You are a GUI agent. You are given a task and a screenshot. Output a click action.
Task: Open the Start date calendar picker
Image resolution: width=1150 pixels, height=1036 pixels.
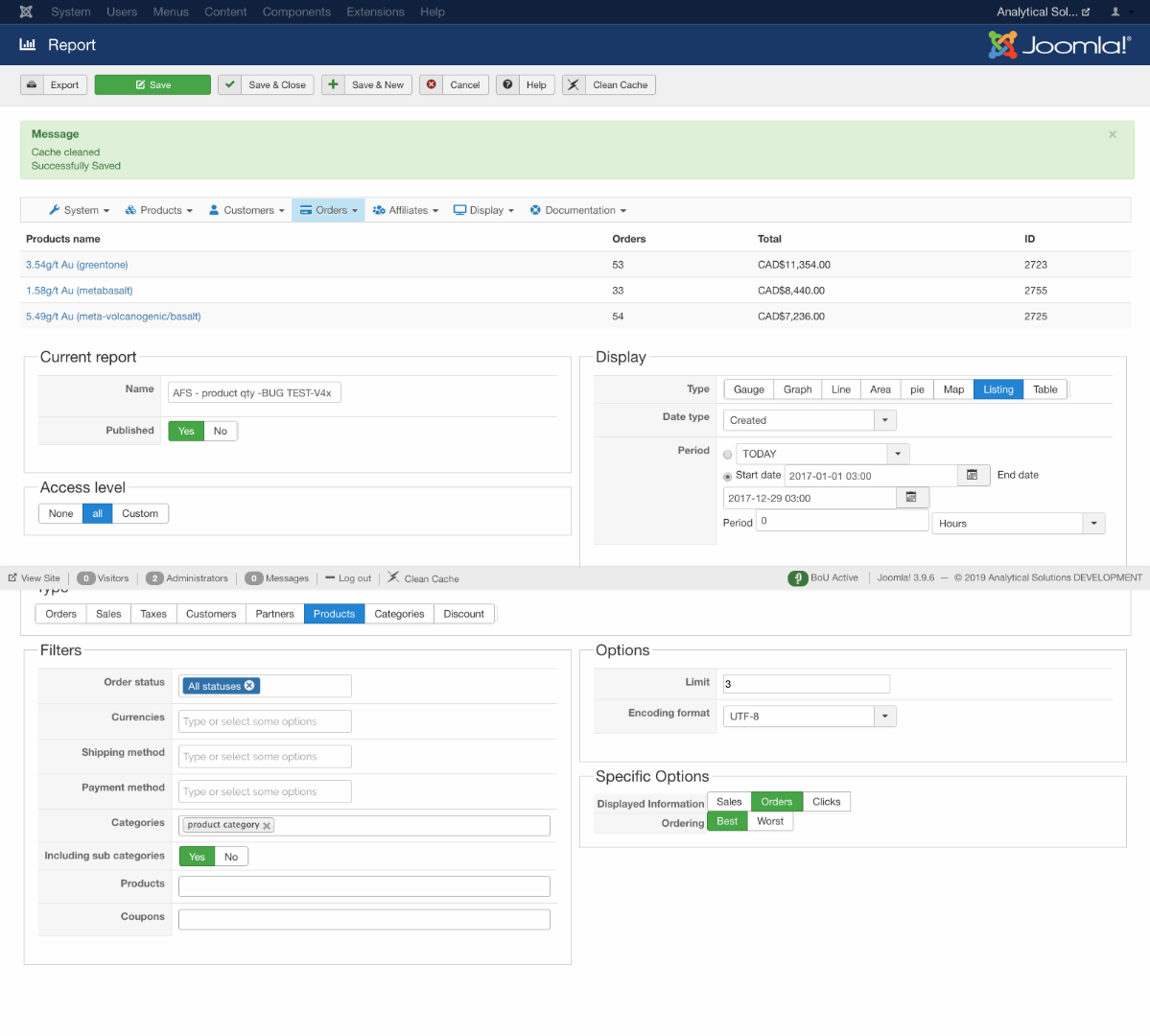(x=973, y=475)
